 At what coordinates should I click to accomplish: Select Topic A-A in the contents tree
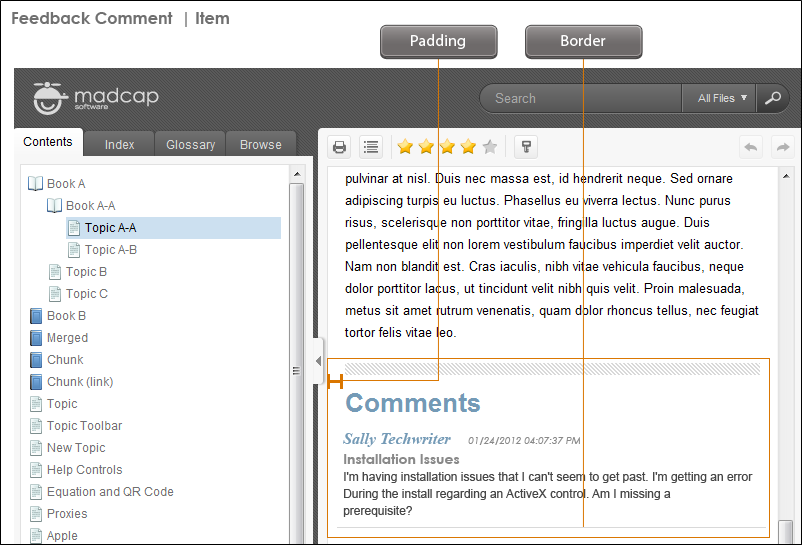click(x=173, y=228)
